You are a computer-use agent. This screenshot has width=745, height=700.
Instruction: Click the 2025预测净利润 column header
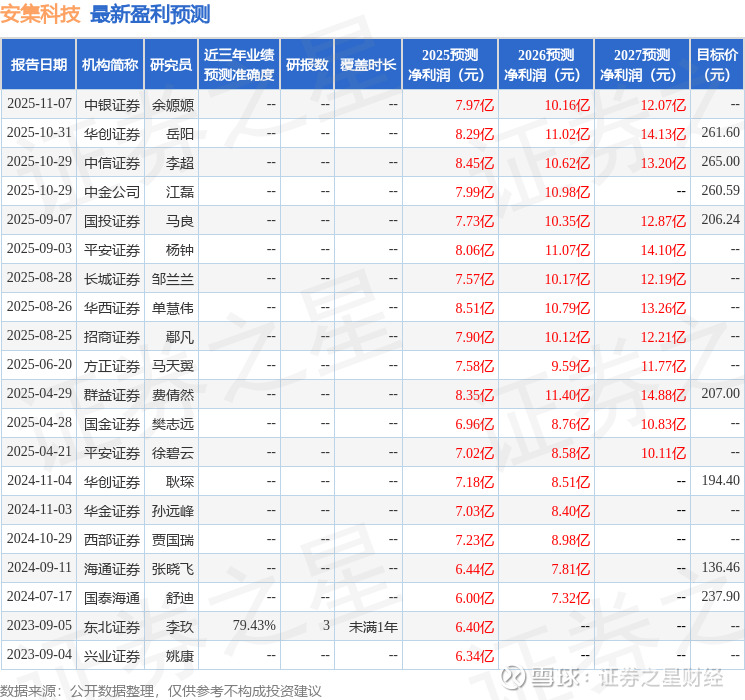tap(450, 65)
